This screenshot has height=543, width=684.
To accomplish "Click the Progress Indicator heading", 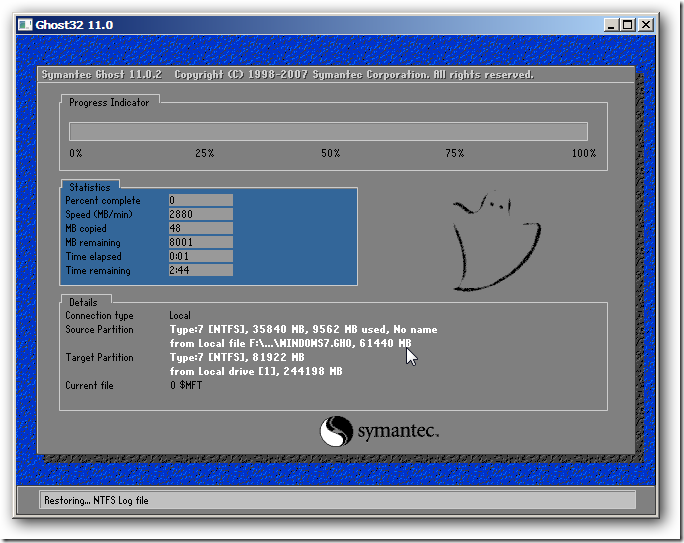I will click(x=109, y=102).
